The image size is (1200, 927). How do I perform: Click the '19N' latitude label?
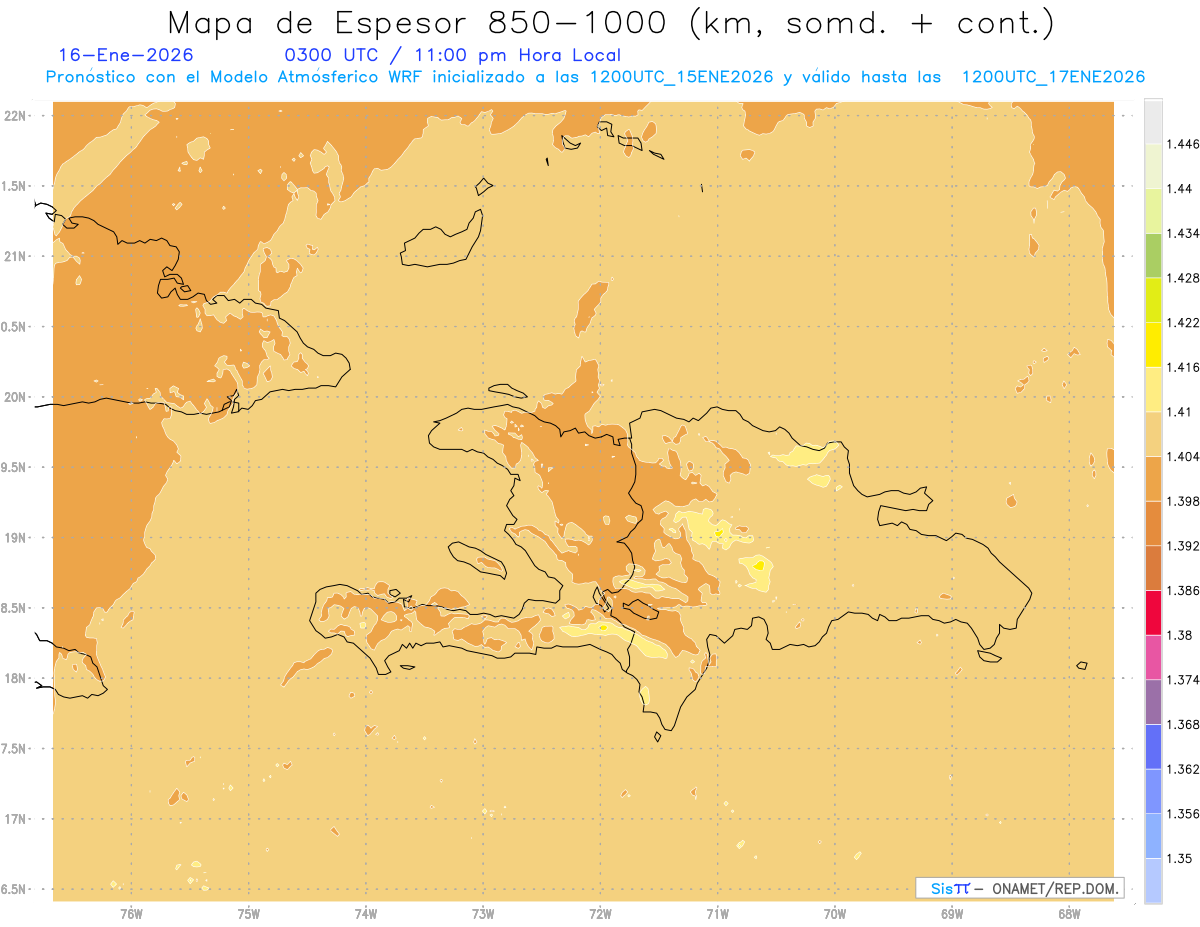pos(15,538)
